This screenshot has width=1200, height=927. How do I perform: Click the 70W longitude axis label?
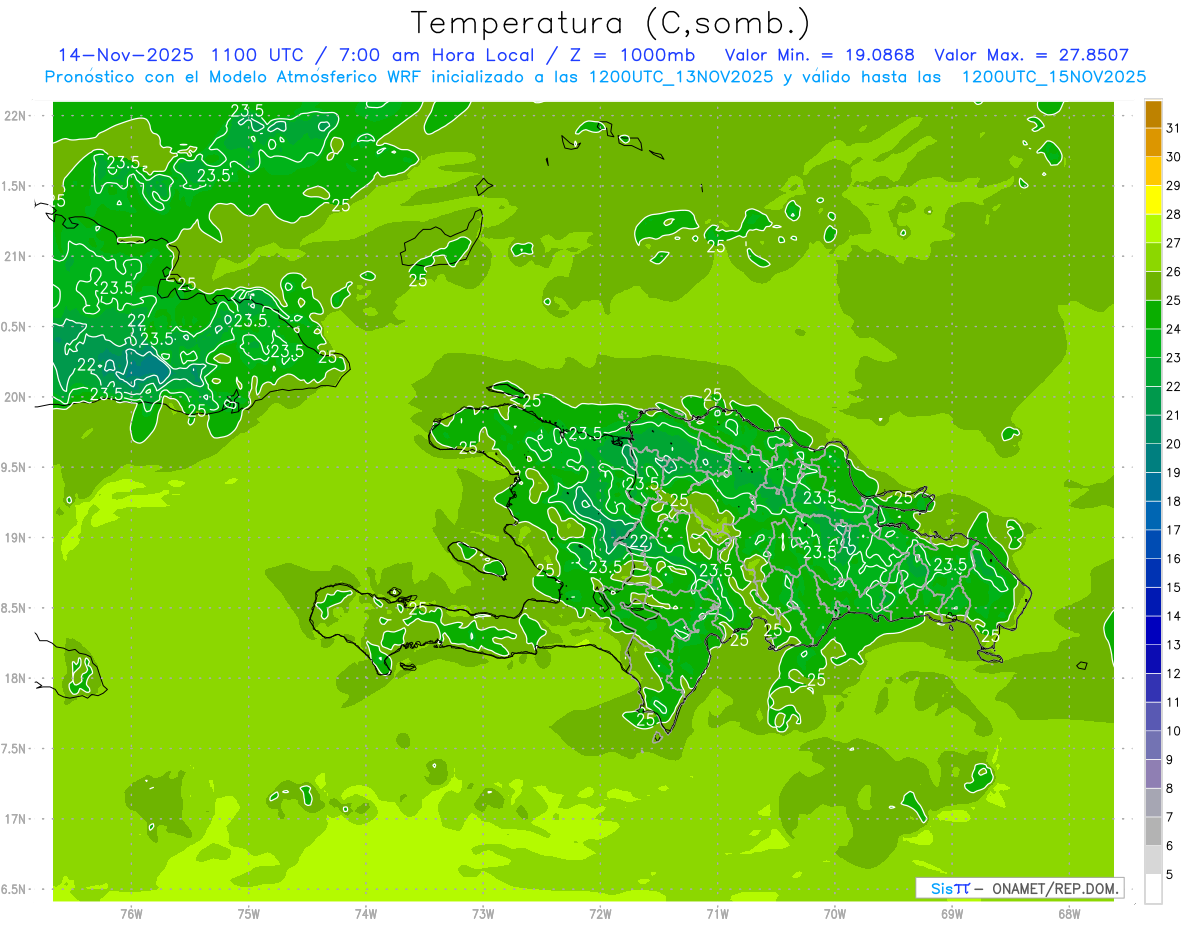pos(835,914)
